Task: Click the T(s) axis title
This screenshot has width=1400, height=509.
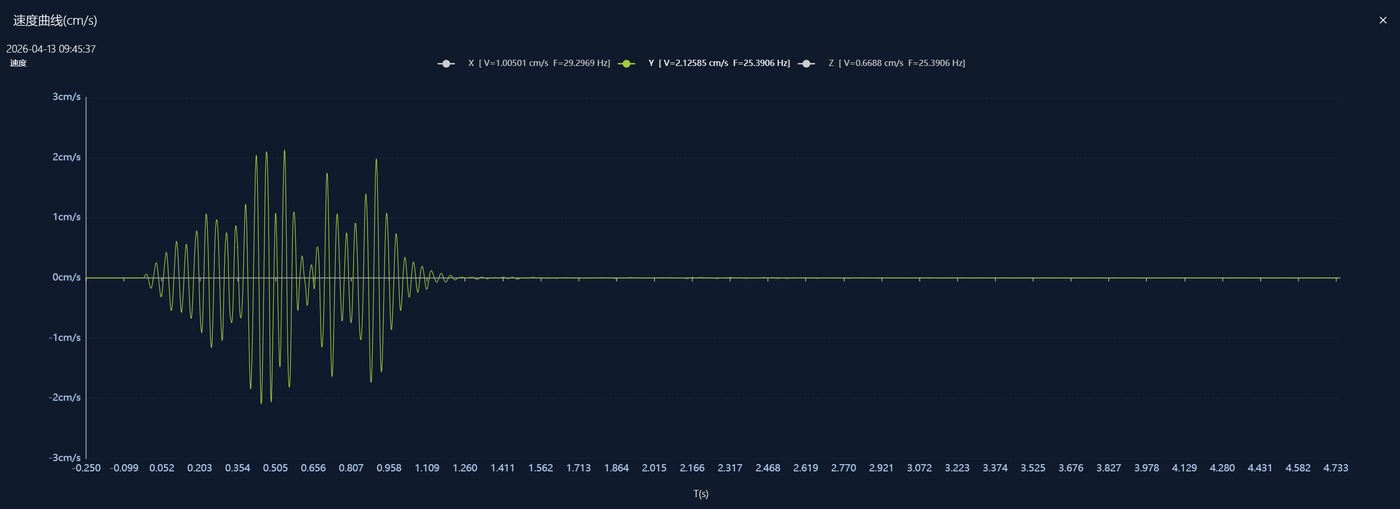Action: tap(701, 494)
